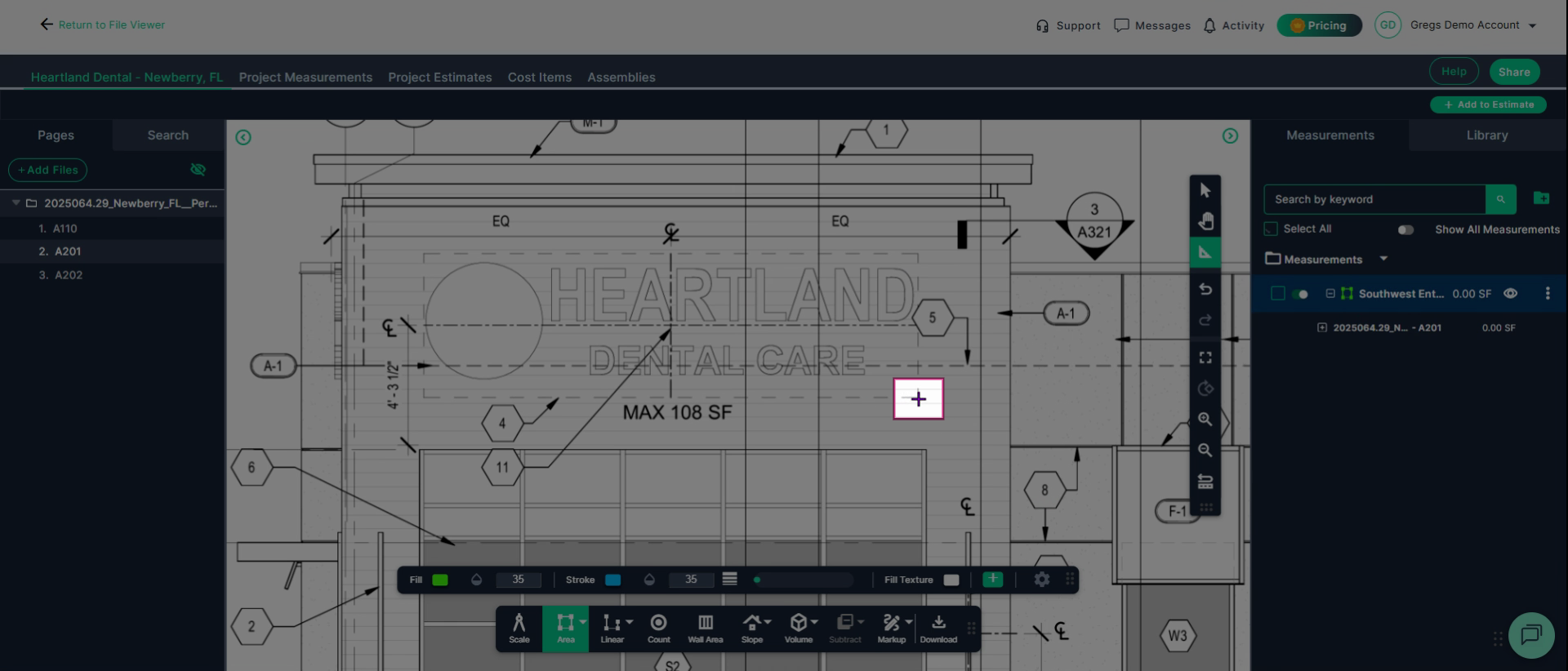Select the green measure triangle tool

coord(1205,252)
